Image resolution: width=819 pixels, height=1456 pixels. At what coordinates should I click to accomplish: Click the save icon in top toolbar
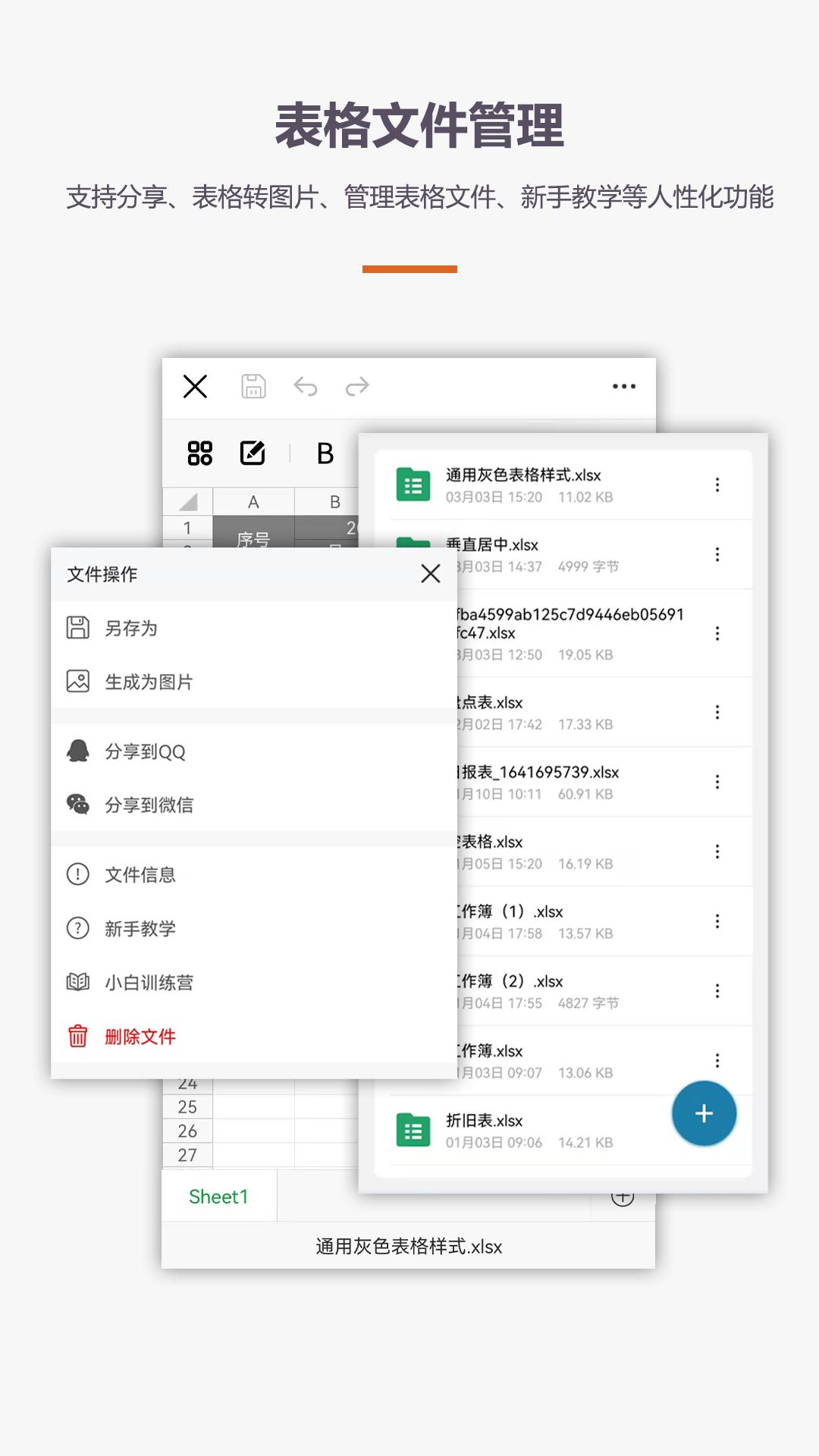pyautogui.click(x=253, y=387)
